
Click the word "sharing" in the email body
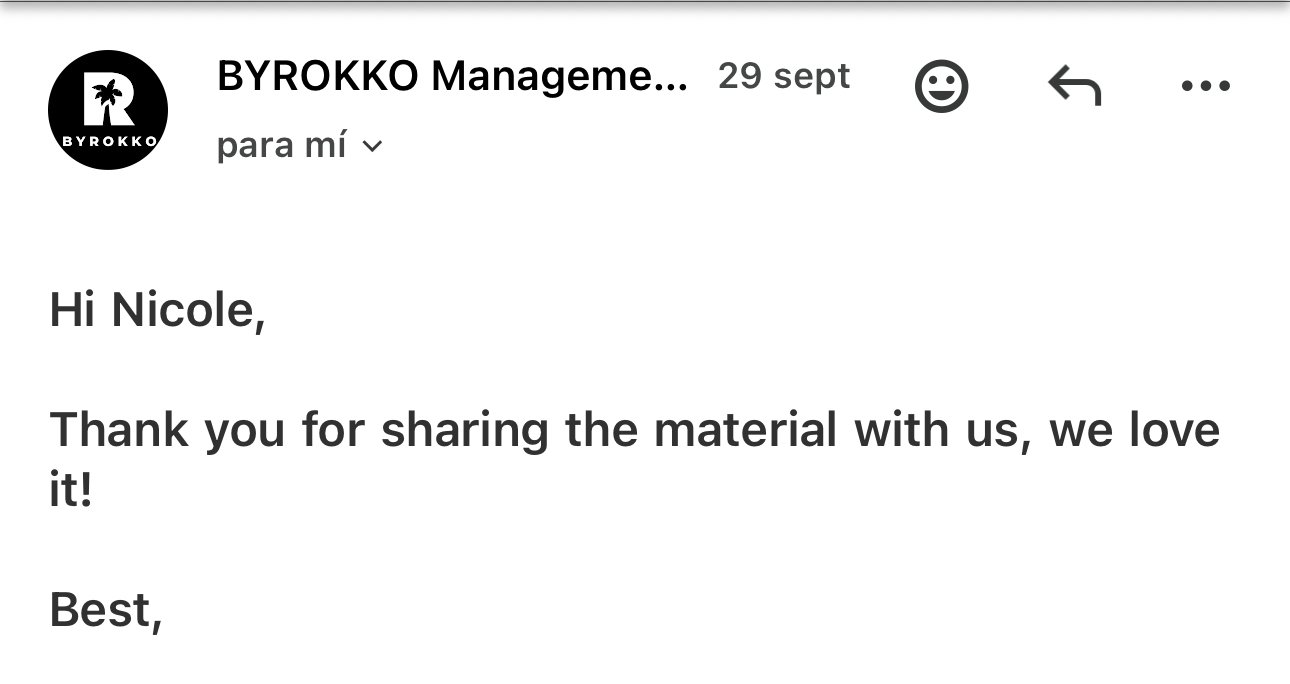tap(465, 430)
